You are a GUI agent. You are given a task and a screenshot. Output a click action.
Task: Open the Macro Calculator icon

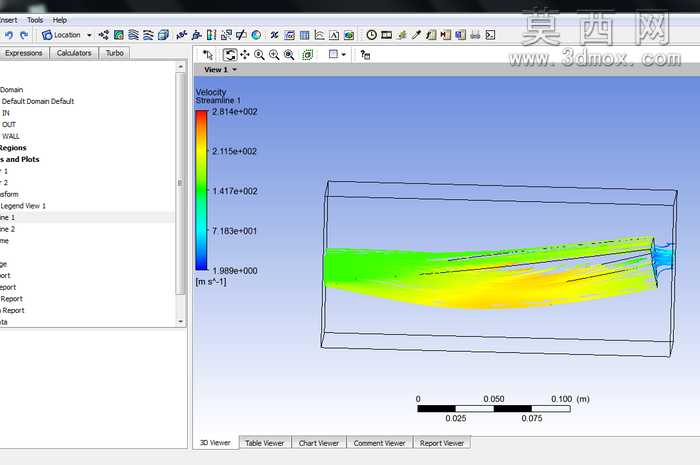point(446,35)
